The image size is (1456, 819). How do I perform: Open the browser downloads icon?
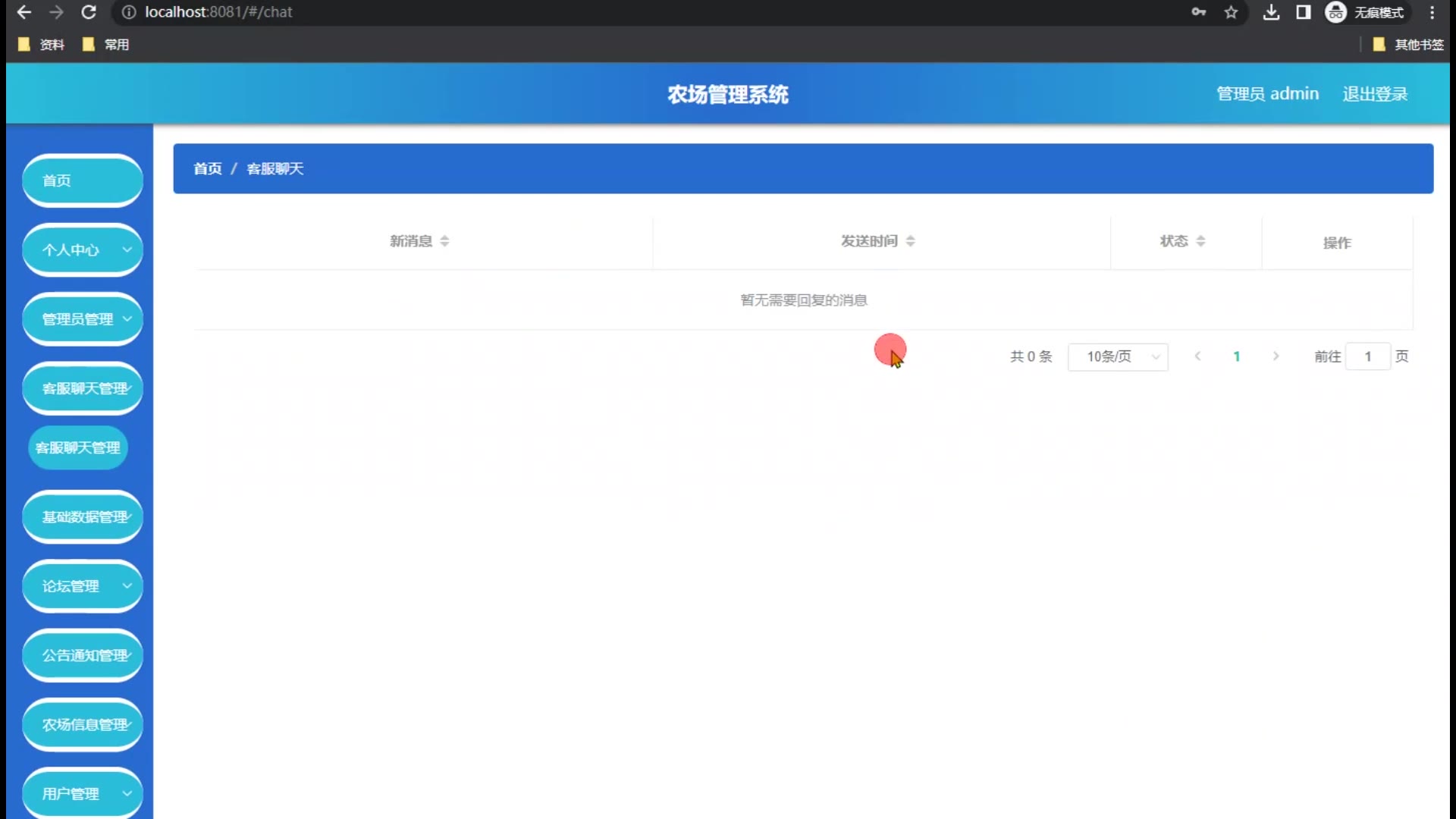[x=1271, y=12]
